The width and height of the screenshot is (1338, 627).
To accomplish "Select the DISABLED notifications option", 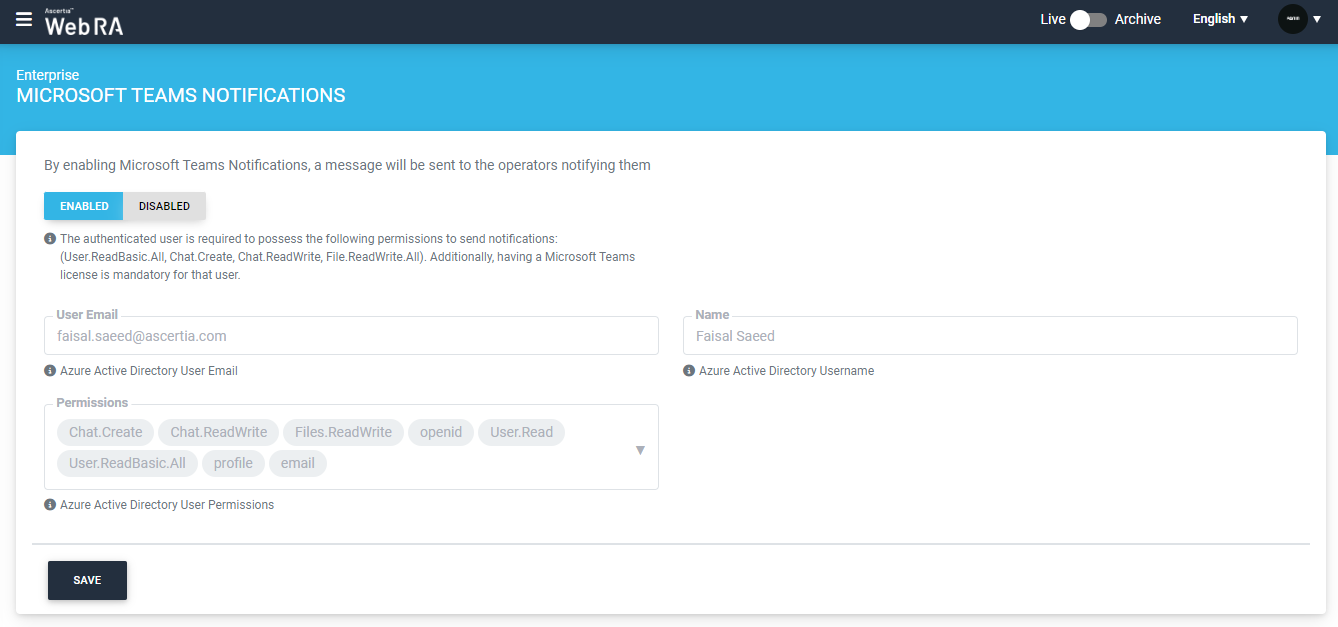I will (164, 206).
